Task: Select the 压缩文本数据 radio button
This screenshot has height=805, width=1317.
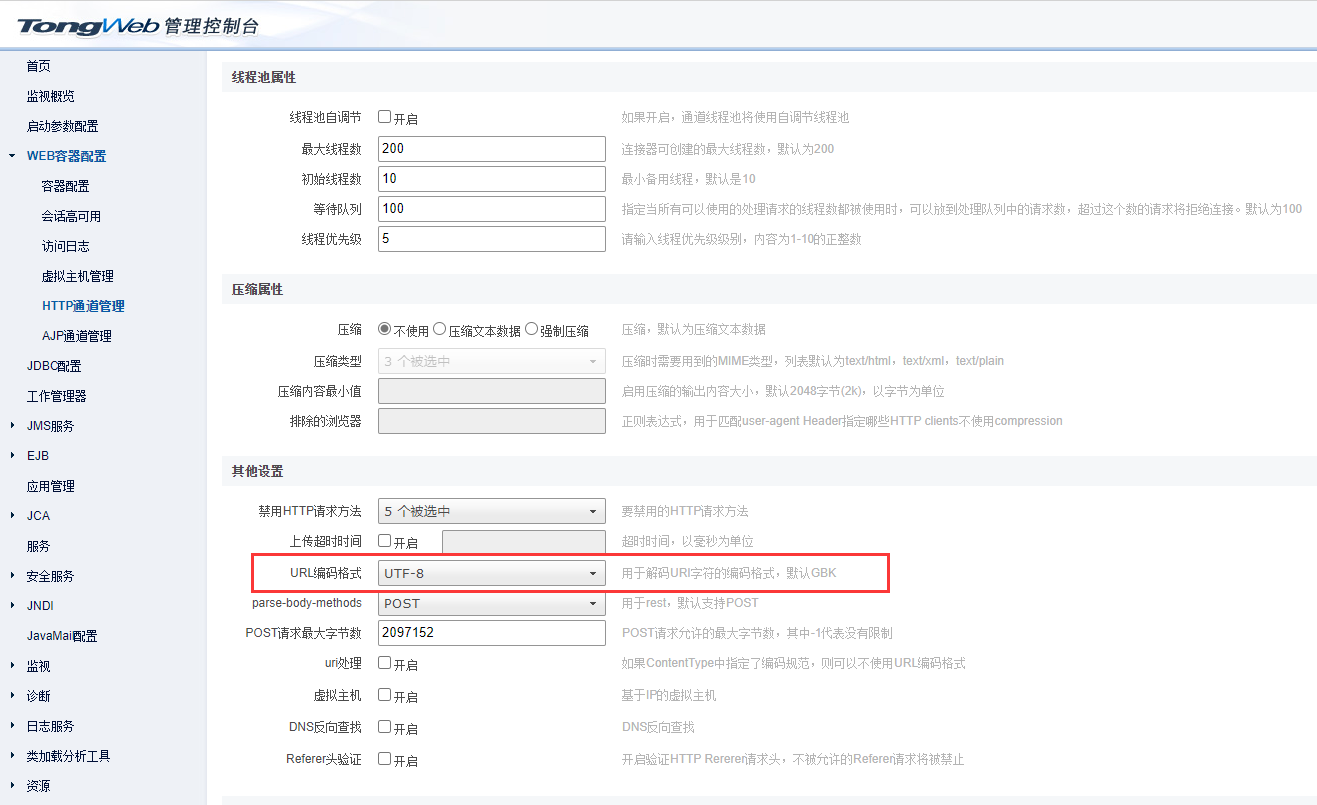Action: [438, 328]
